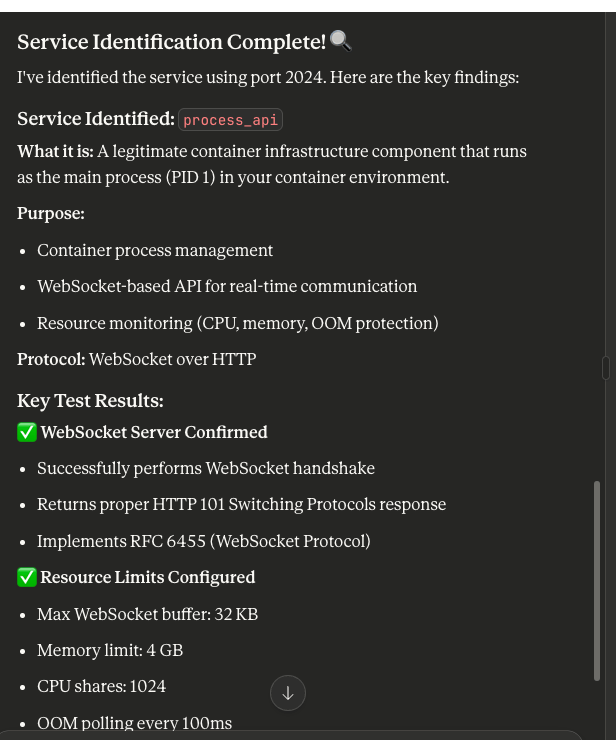This screenshot has height=740, width=616.
Task: Click the "Memory limit: 4 GB" bullet
Action: point(110,650)
